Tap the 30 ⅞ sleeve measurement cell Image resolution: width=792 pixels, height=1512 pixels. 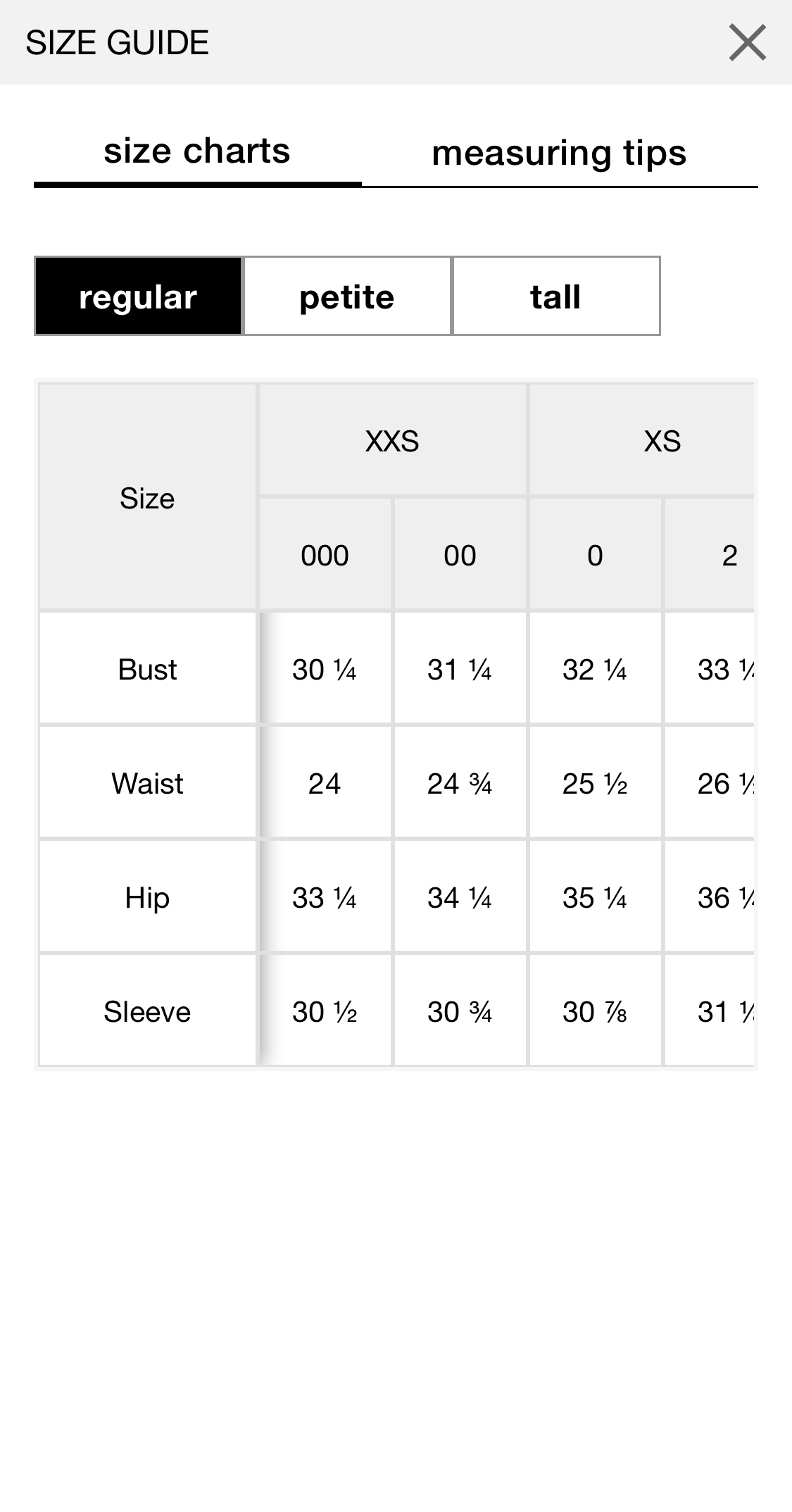pyautogui.click(x=595, y=1011)
